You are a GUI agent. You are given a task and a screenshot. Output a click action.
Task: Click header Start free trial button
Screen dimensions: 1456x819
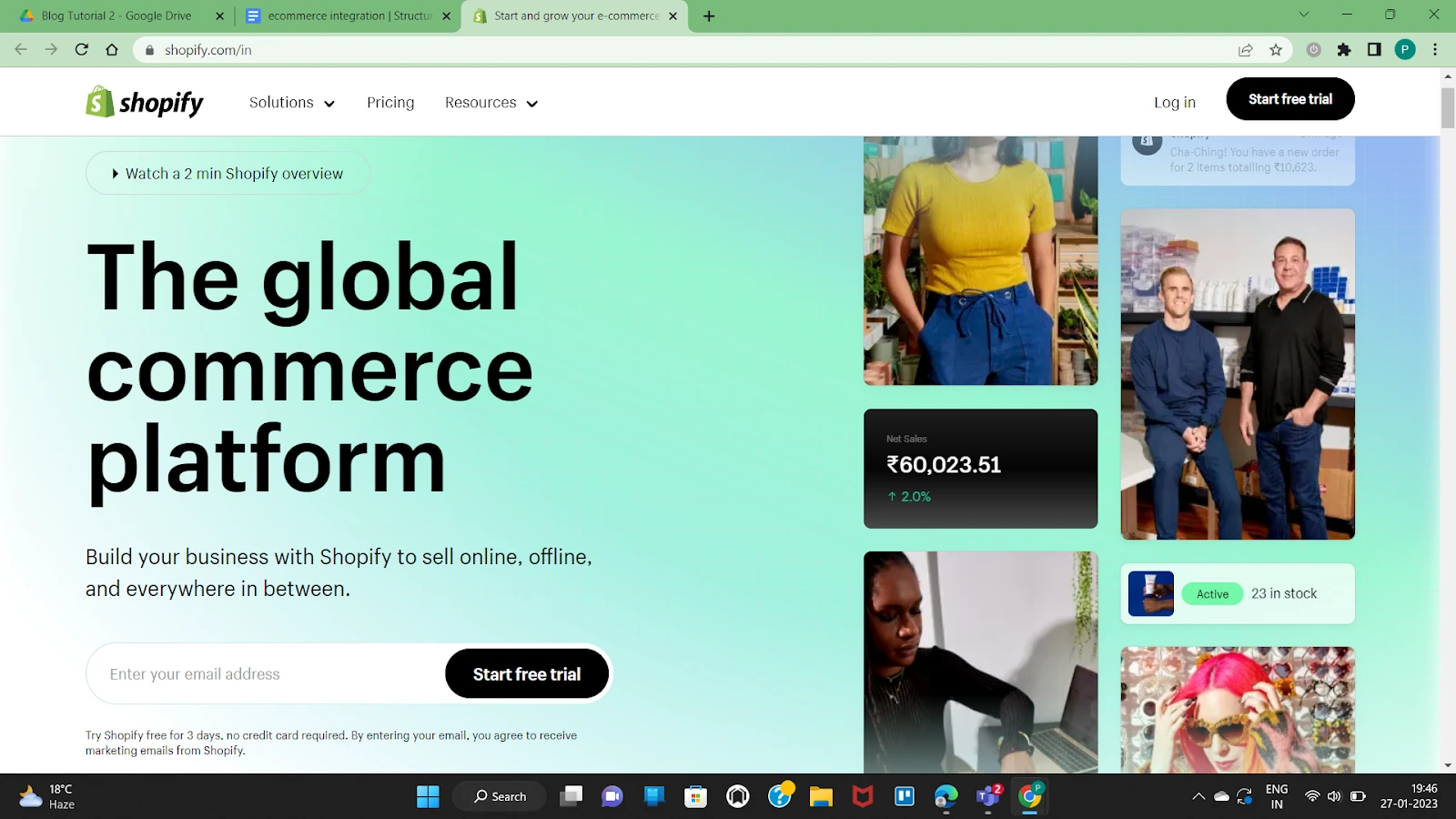pos(1290,99)
